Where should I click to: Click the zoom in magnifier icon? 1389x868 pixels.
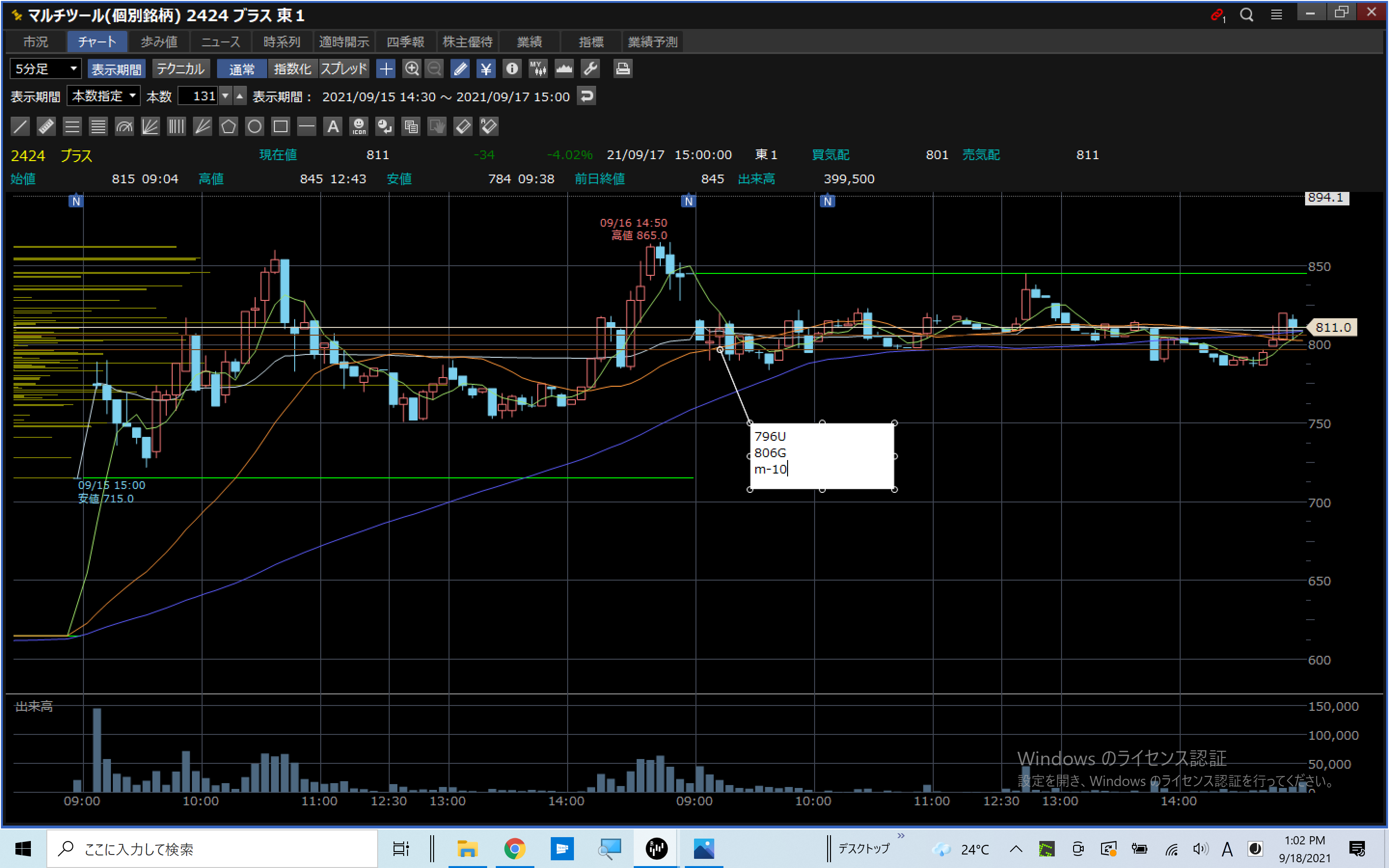tap(411, 69)
